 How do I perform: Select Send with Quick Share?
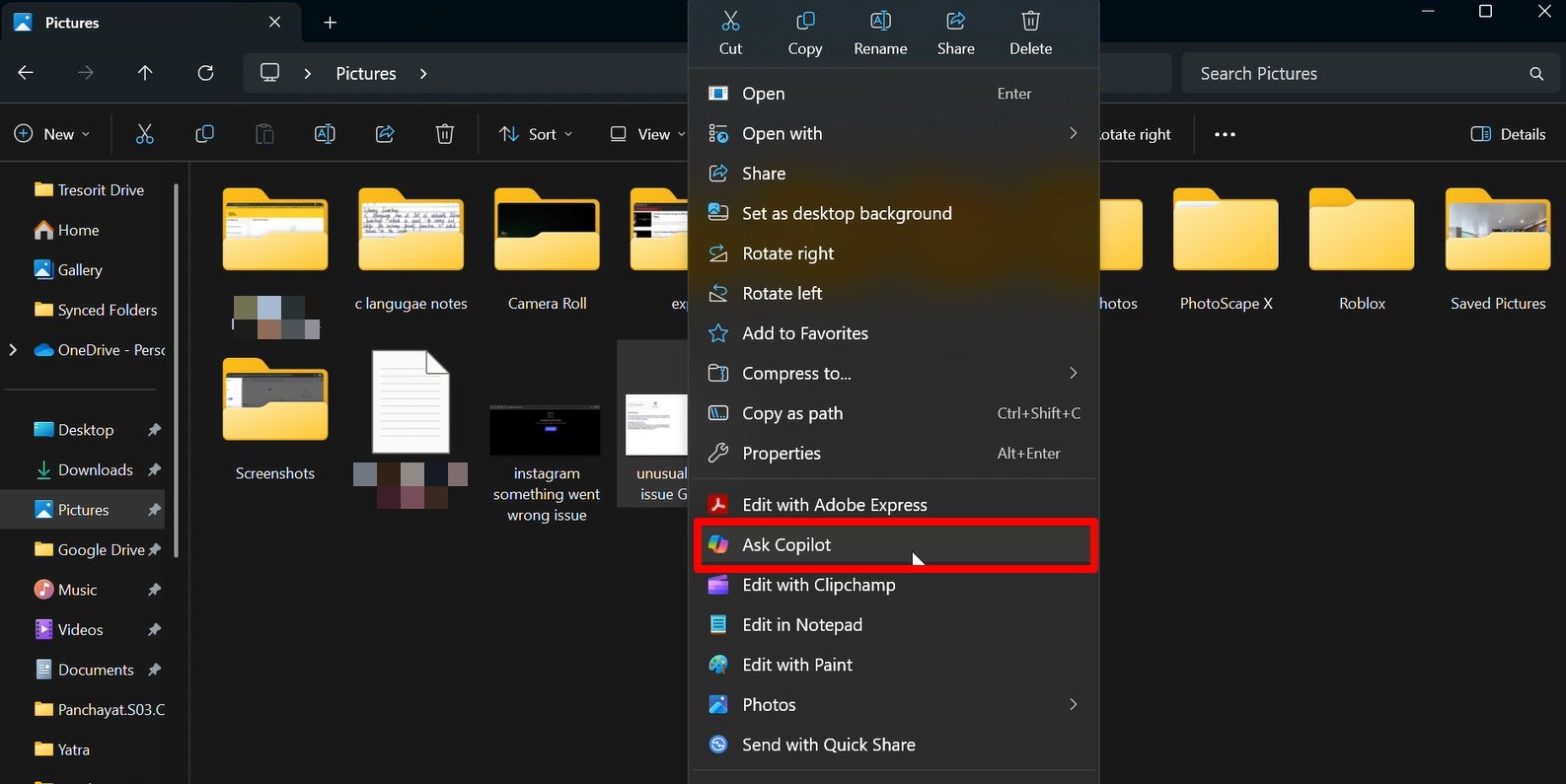tap(895, 745)
